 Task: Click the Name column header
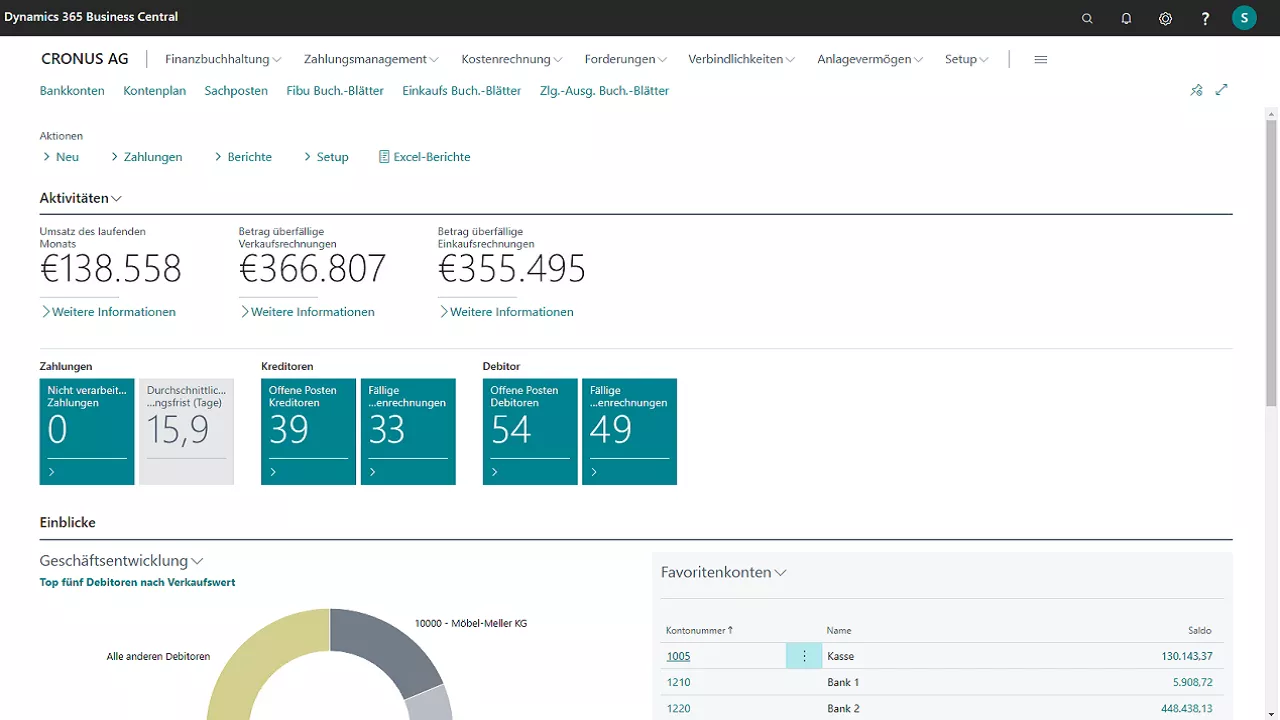[x=839, y=630]
